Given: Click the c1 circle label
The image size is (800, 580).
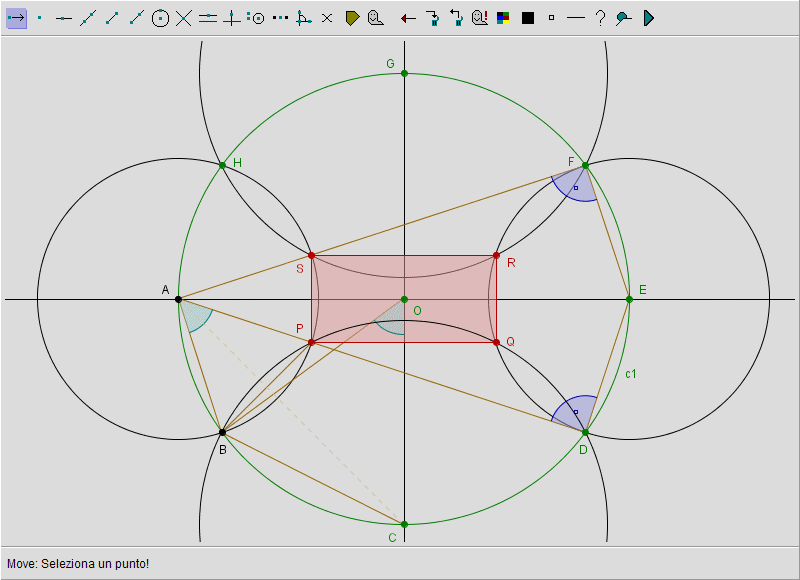Looking at the screenshot, I should point(631,374).
